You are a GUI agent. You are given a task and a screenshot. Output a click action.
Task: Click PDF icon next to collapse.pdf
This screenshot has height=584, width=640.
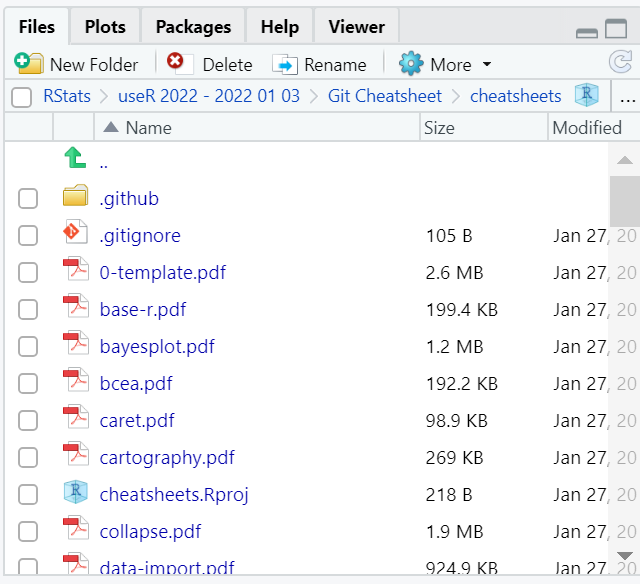coord(76,528)
